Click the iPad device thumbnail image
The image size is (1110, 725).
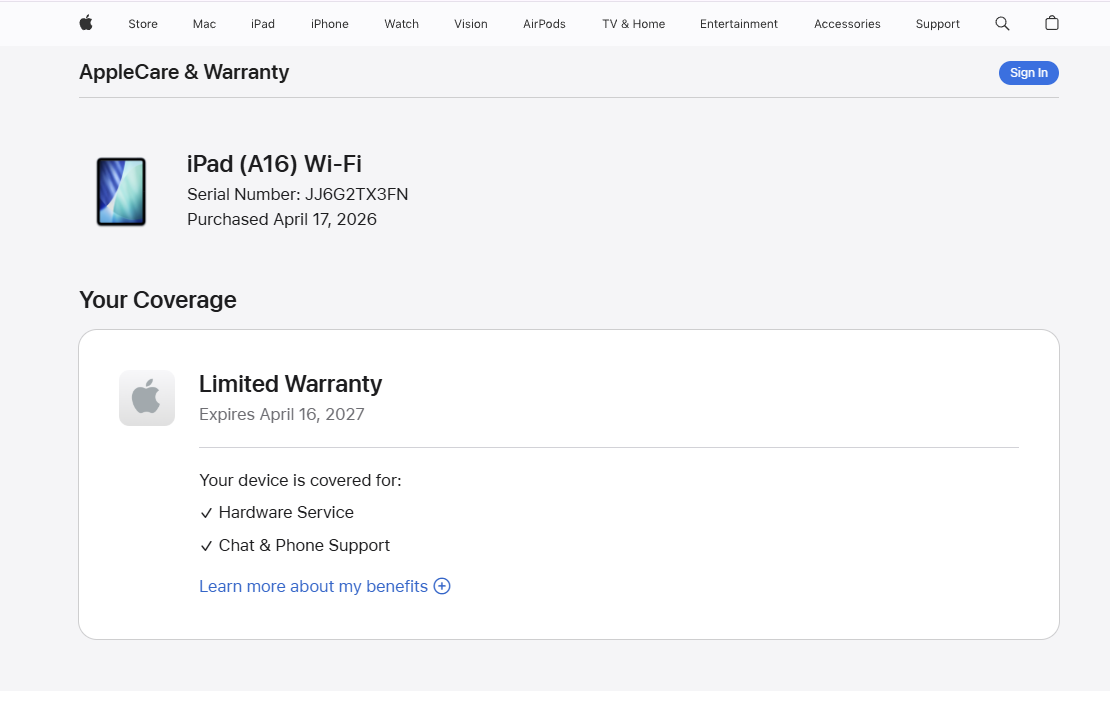coord(121,192)
